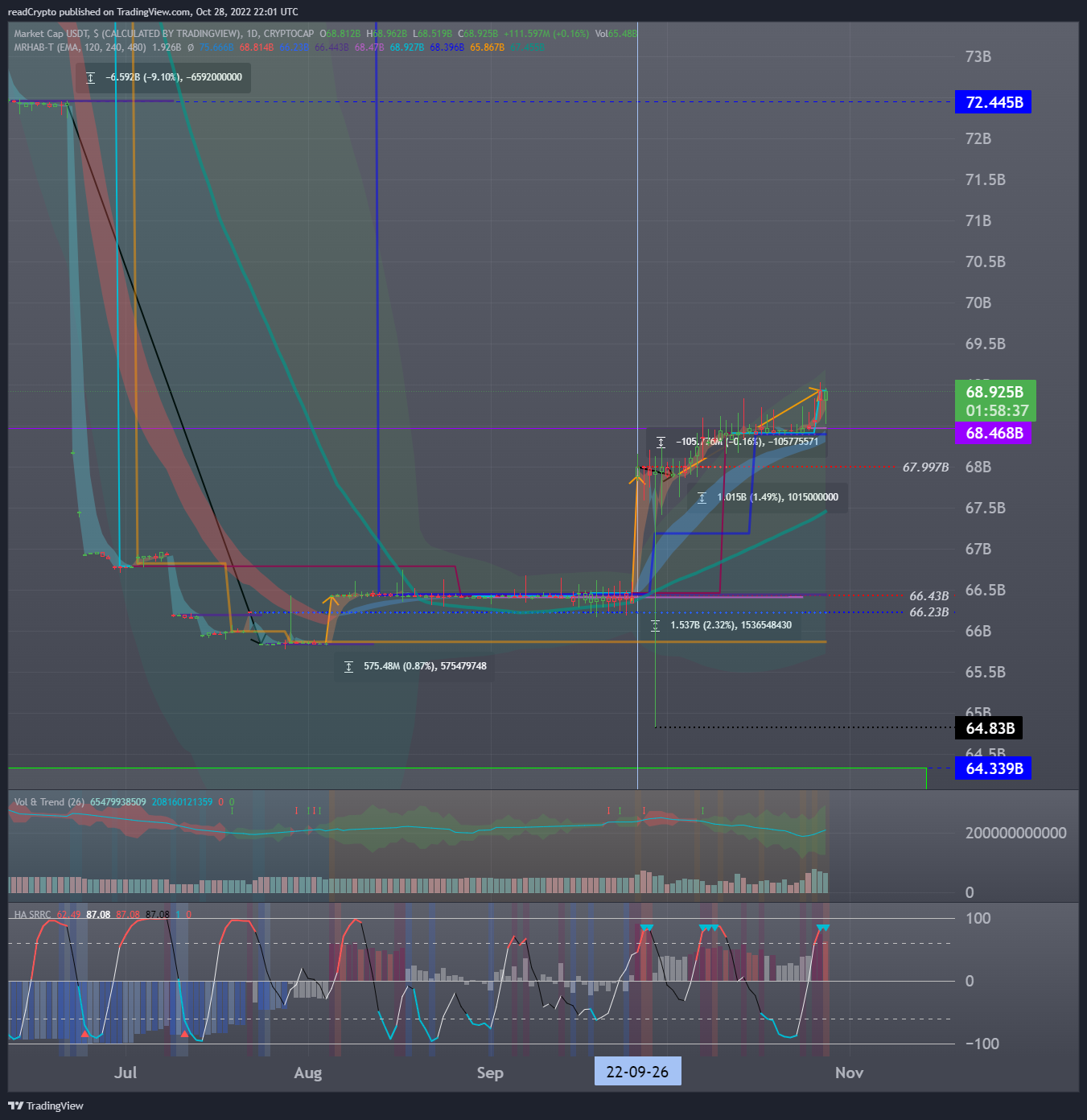1087x1120 pixels.
Task: Click the 'readCrypto published on TradingView.com' header text
Action: pos(99,12)
